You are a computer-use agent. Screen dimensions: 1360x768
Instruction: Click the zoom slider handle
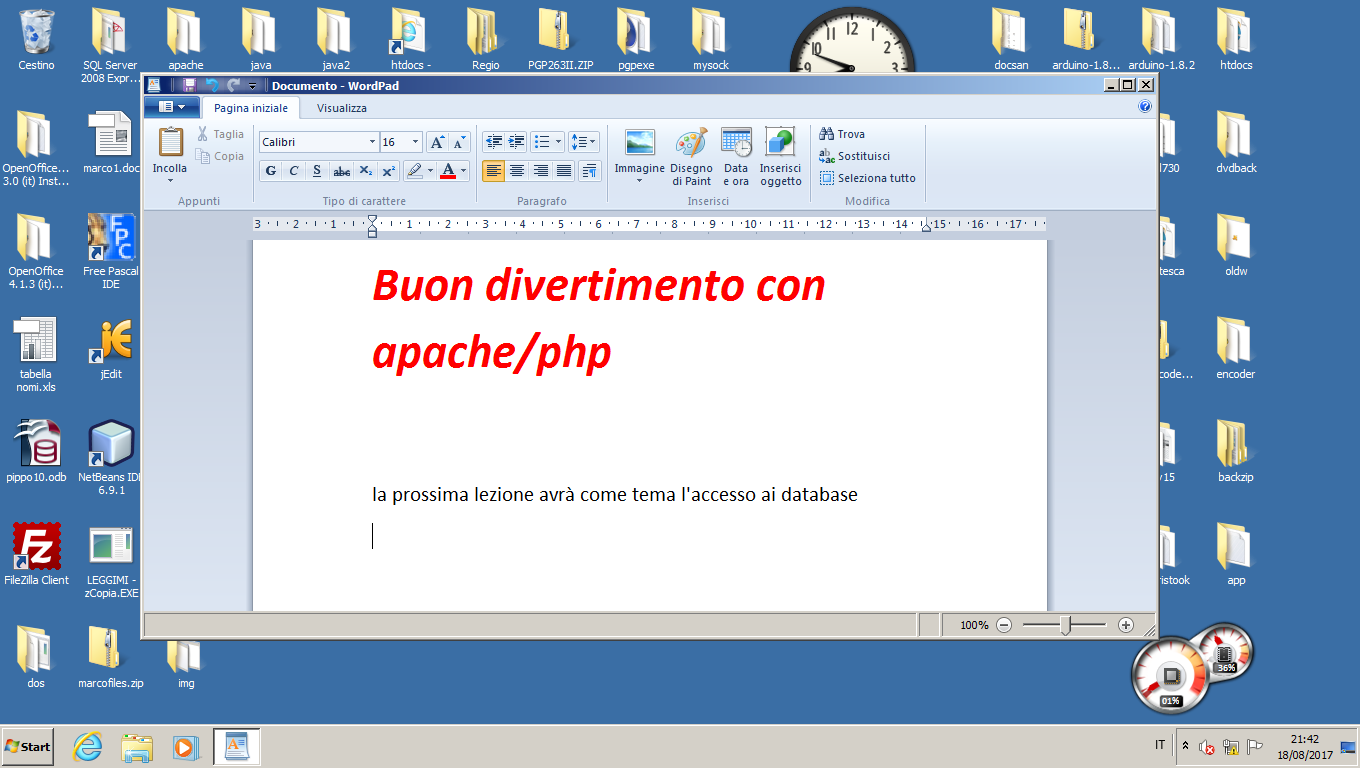click(1066, 625)
